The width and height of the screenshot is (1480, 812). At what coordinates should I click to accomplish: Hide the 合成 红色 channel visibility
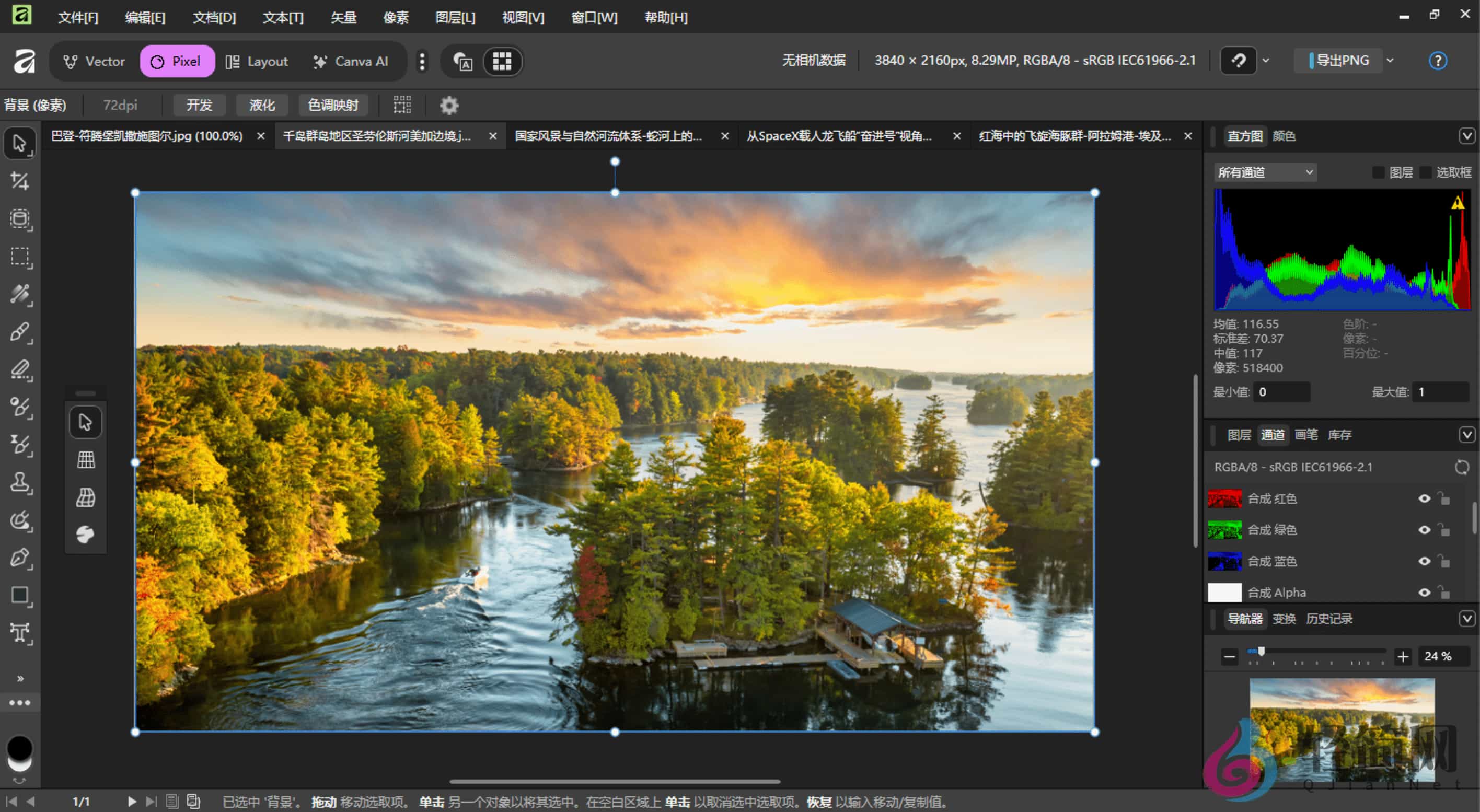tap(1425, 498)
